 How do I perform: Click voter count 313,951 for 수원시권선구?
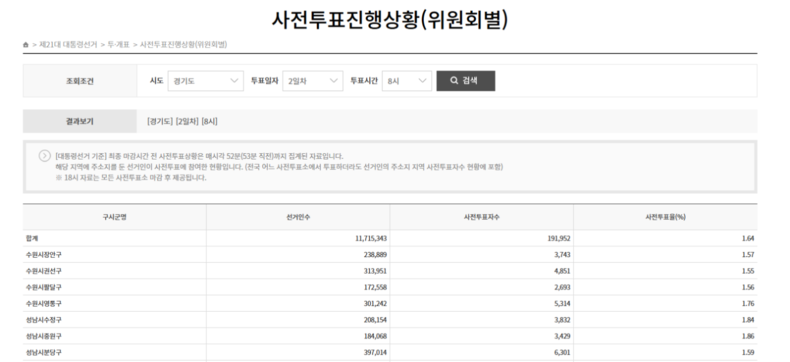pos(375,271)
